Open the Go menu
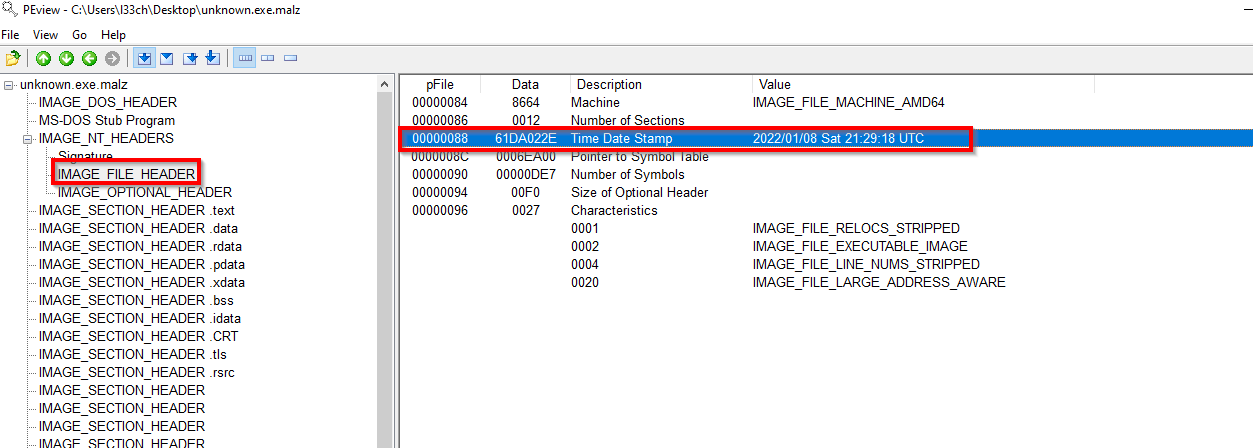 (80, 35)
